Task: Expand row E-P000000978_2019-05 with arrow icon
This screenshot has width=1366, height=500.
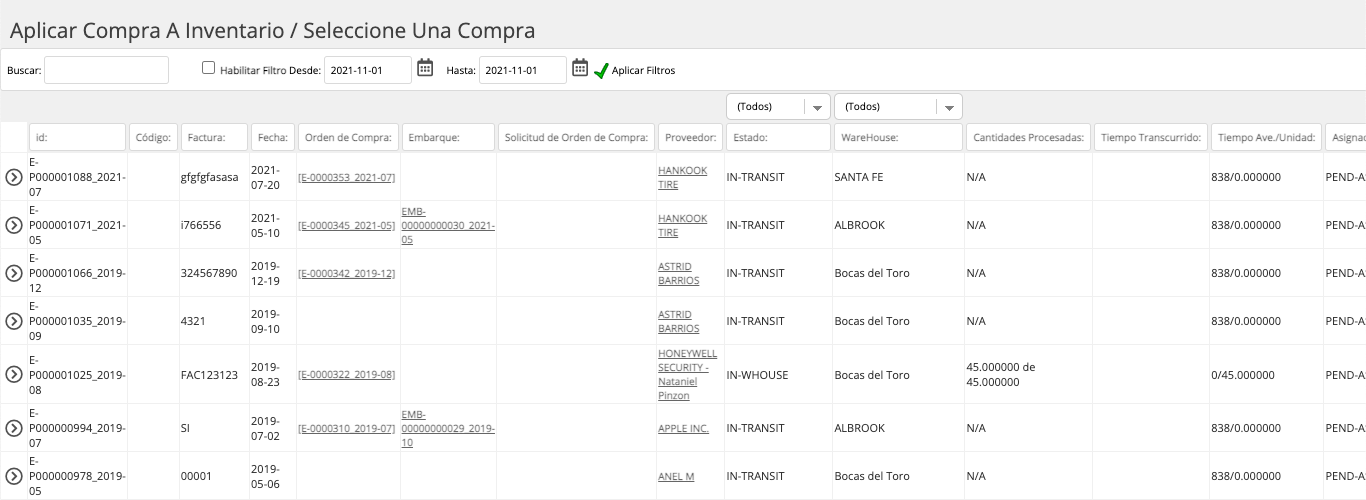Action: pyautogui.click(x=14, y=476)
